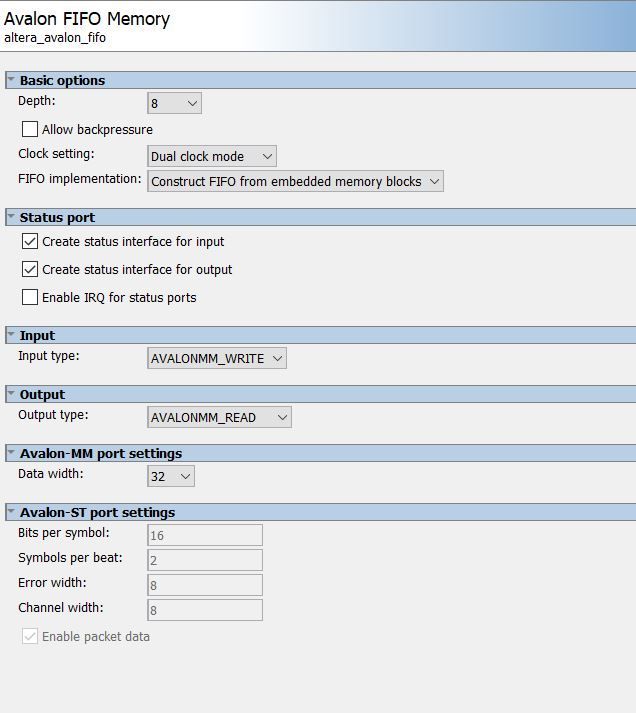
Task: Uncheck Create status interface for output
Action: 30,269
